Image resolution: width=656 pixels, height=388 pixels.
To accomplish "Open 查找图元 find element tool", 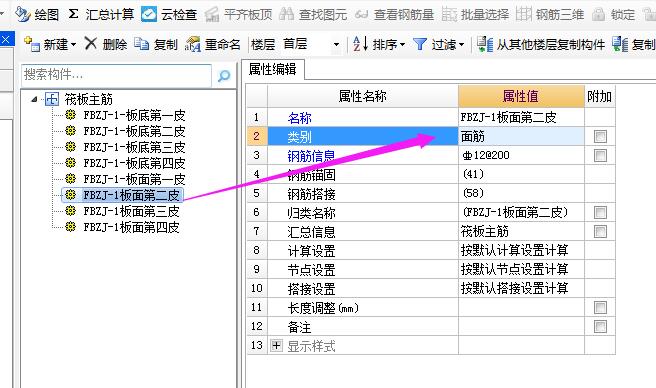I will 313,15.
